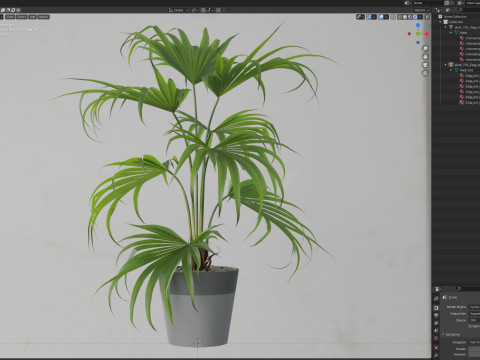The image size is (480, 360).
Task: Open the snapping options dropdown
Action: click(x=209, y=10)
